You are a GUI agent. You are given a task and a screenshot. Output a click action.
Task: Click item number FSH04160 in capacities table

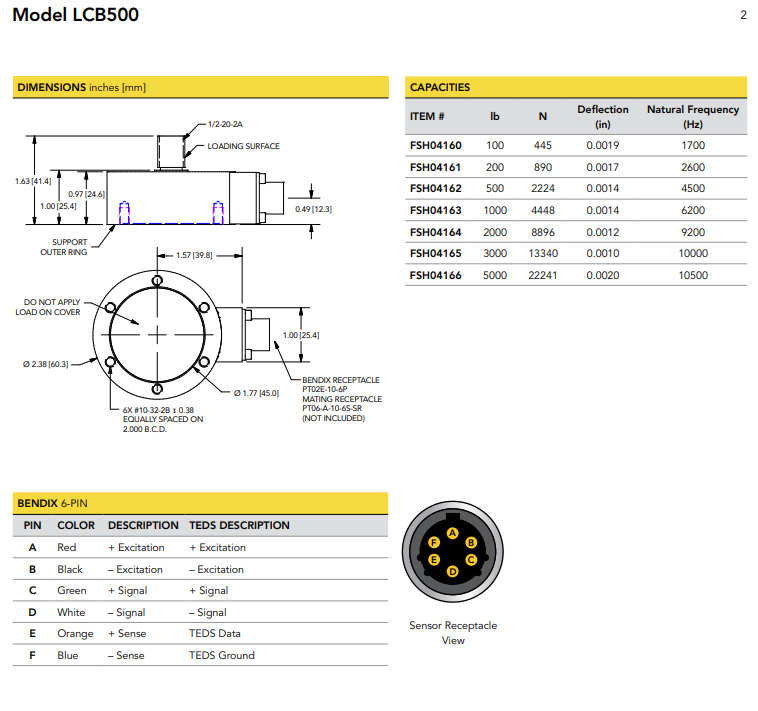pos(435,146)
